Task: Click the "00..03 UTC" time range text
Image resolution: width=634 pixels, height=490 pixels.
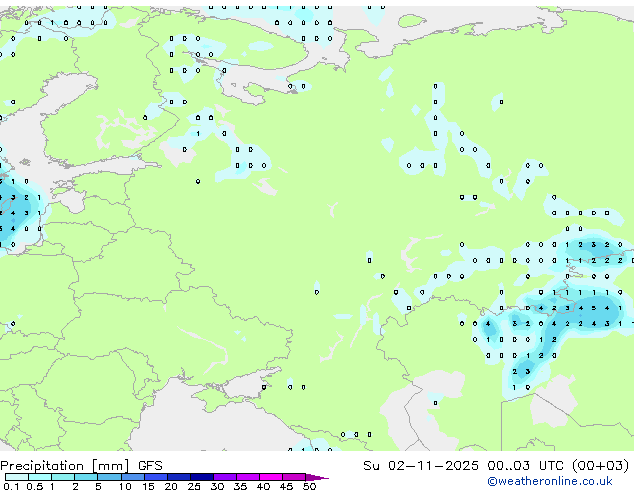Action: point(525,466)
